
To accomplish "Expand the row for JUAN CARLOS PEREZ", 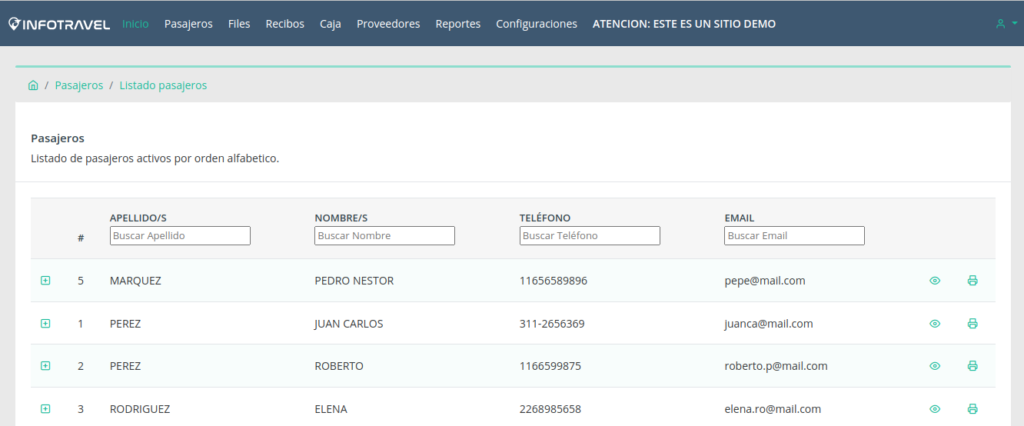I will coord(45,323).
